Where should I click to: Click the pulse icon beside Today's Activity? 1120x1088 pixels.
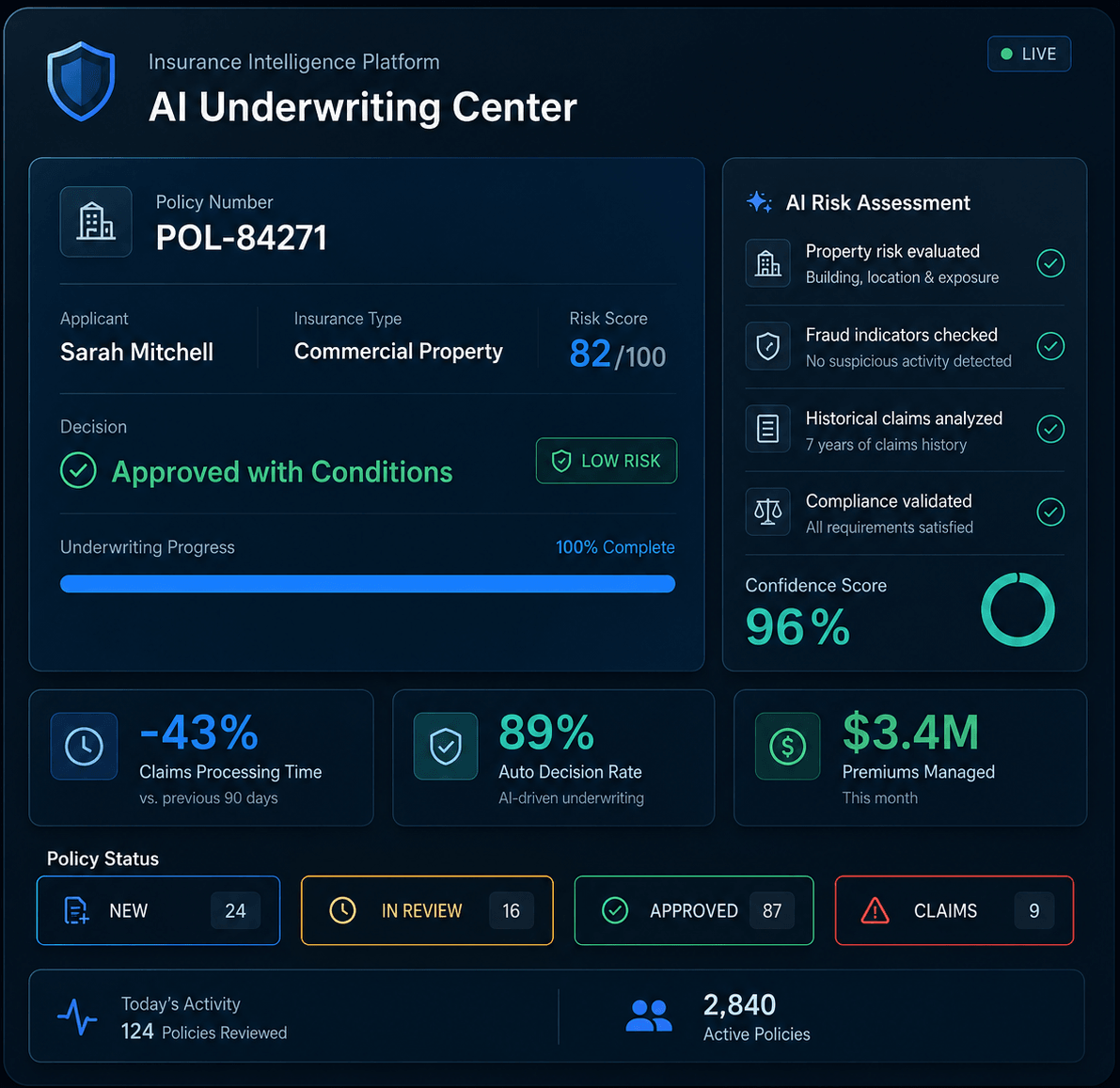(x=77, y=1017)
